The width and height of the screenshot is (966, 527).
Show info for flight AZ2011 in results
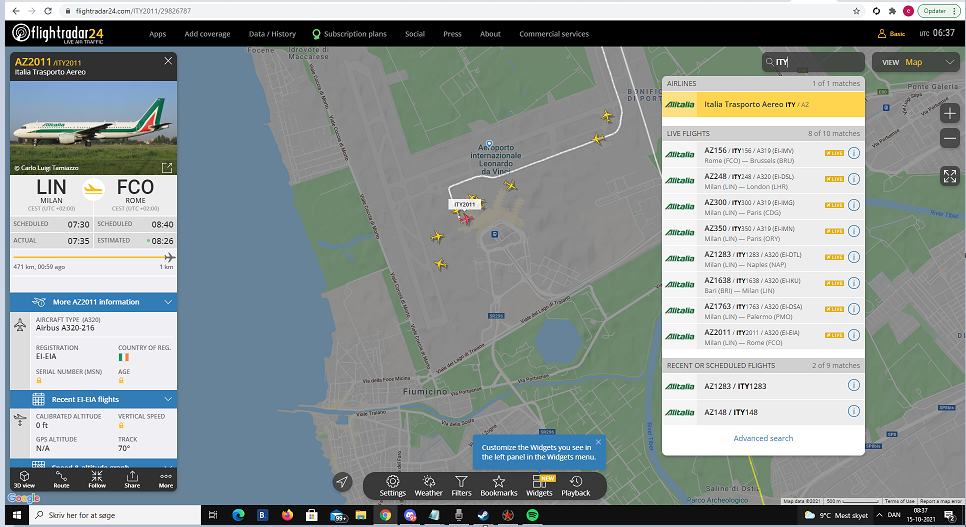coord(854,335)
